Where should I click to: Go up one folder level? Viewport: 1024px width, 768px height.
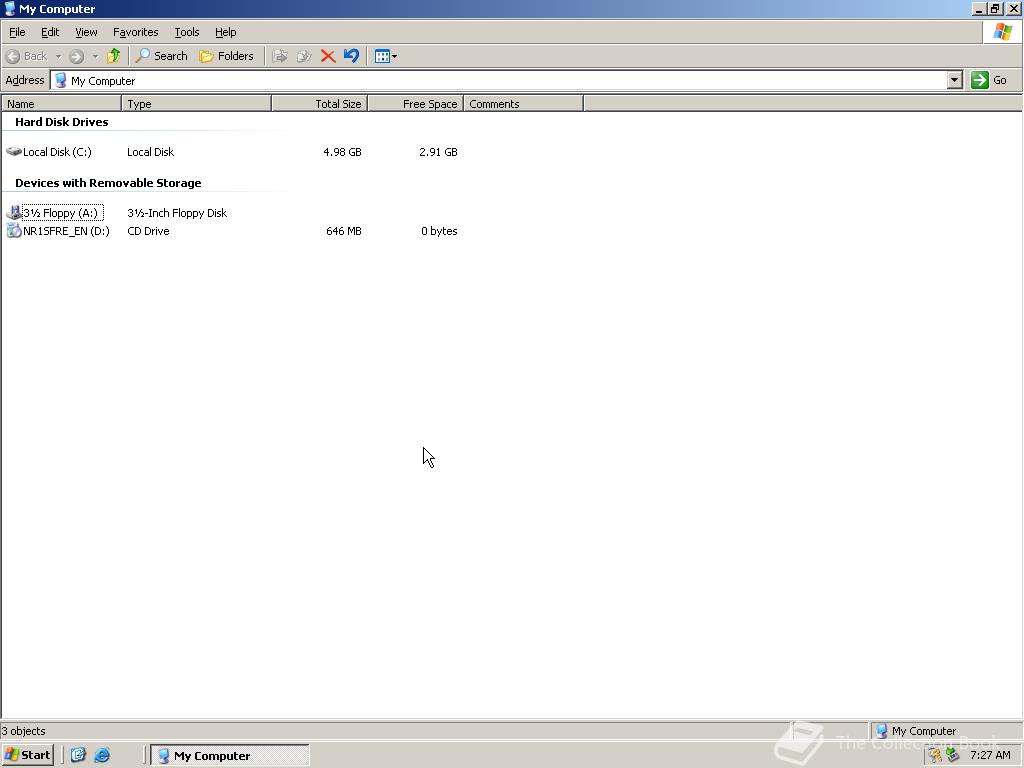point(114,56)
